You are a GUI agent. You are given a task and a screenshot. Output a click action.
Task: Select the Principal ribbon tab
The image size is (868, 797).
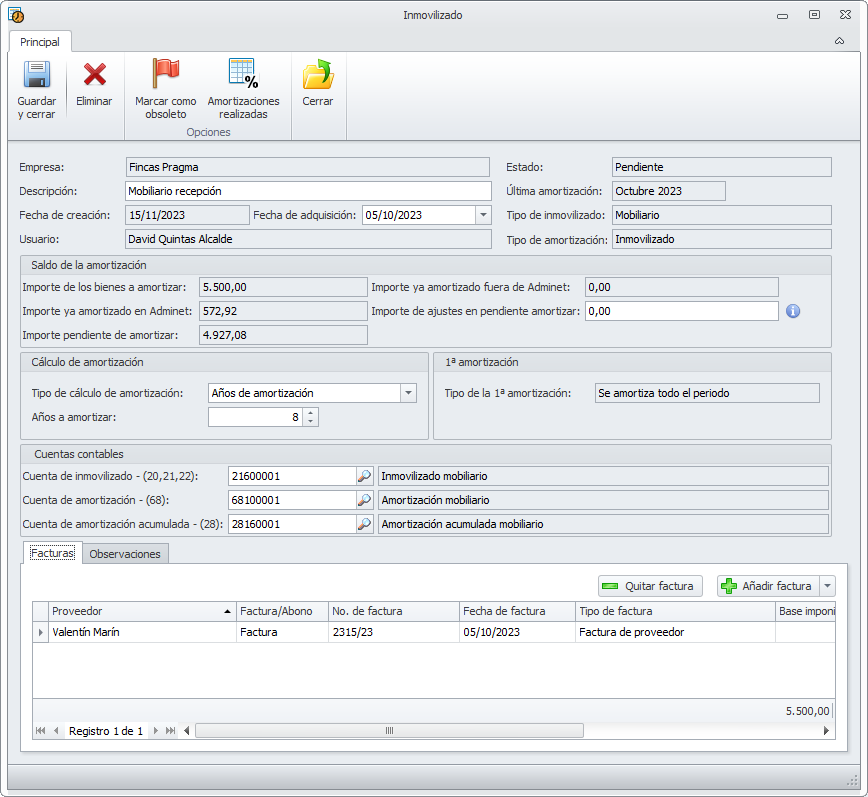point(40,42)
